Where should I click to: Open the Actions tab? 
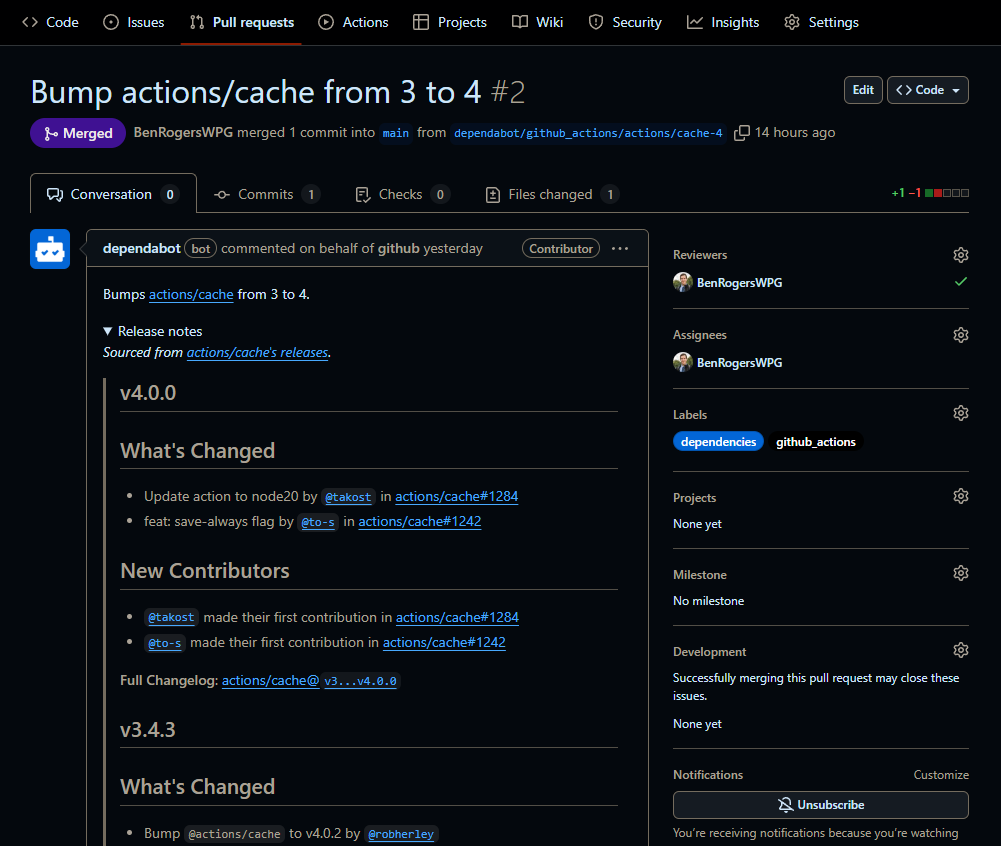(353, 22)
